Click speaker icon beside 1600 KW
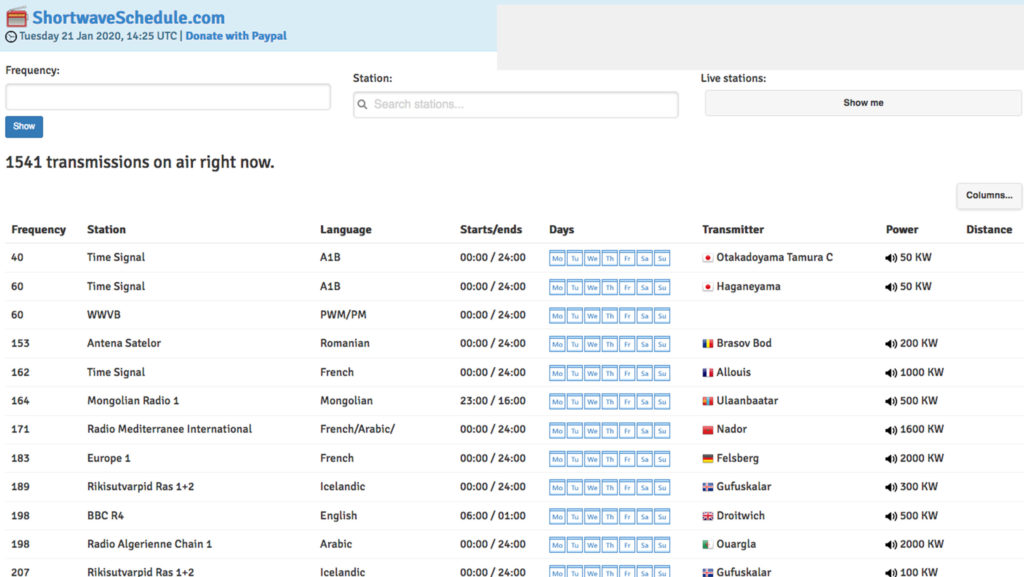 coord(891,429)
